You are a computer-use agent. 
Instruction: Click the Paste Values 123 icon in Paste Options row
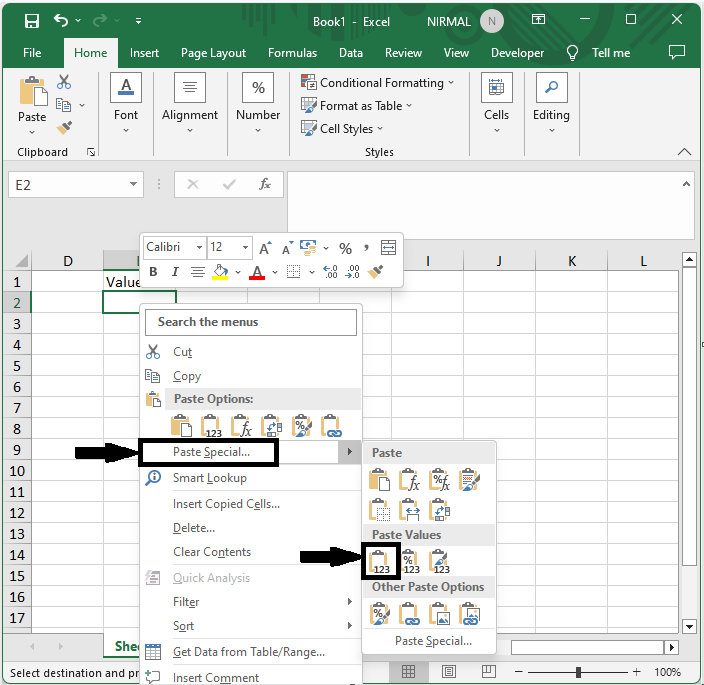coord(211,426)
